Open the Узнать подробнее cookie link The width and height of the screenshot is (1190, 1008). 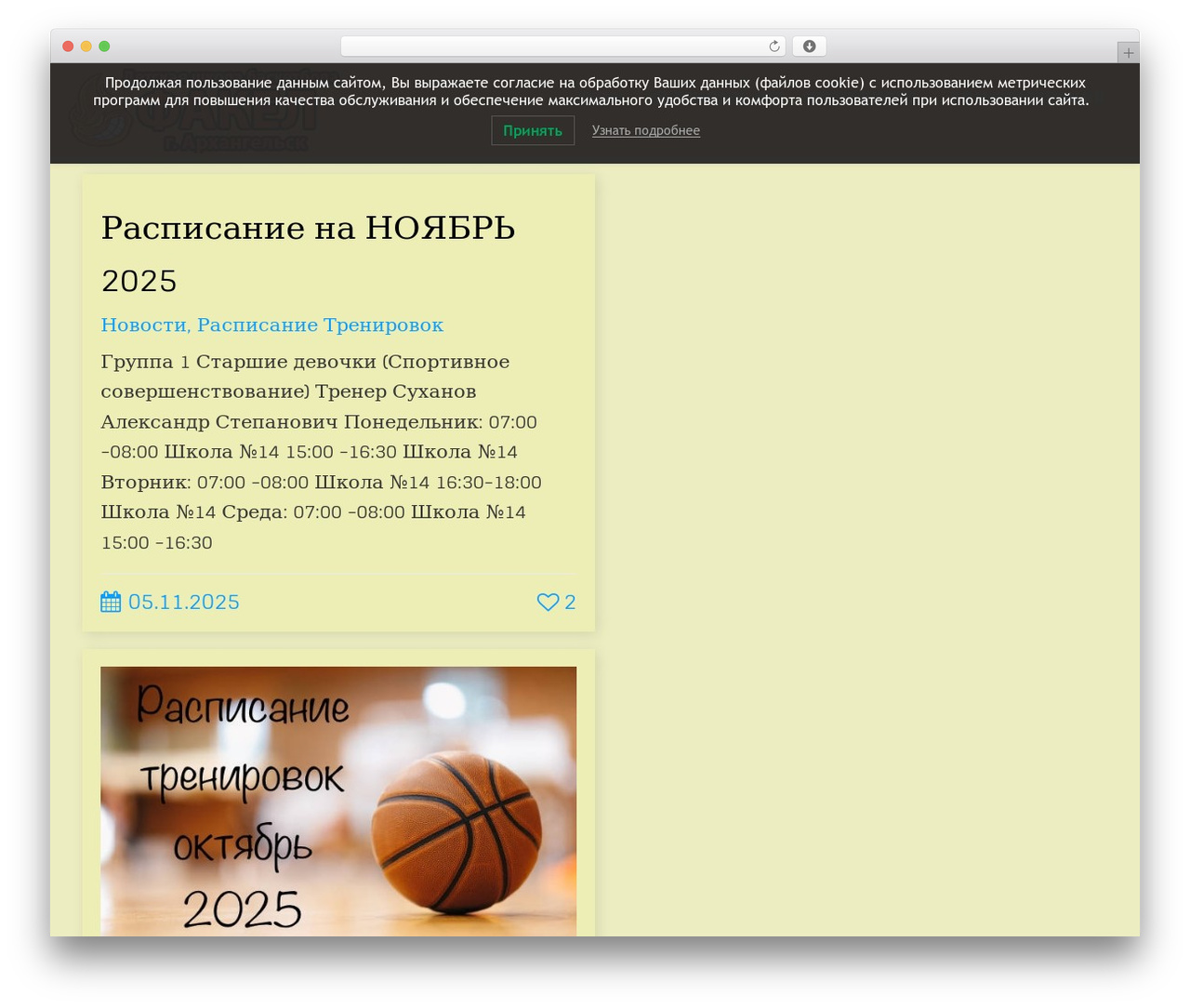tap(646, 130)
